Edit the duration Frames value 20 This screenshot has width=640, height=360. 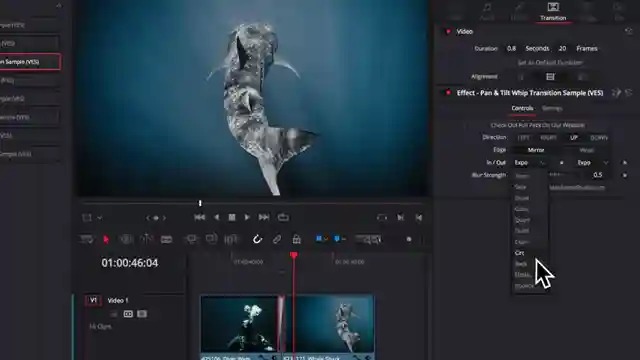562,49
